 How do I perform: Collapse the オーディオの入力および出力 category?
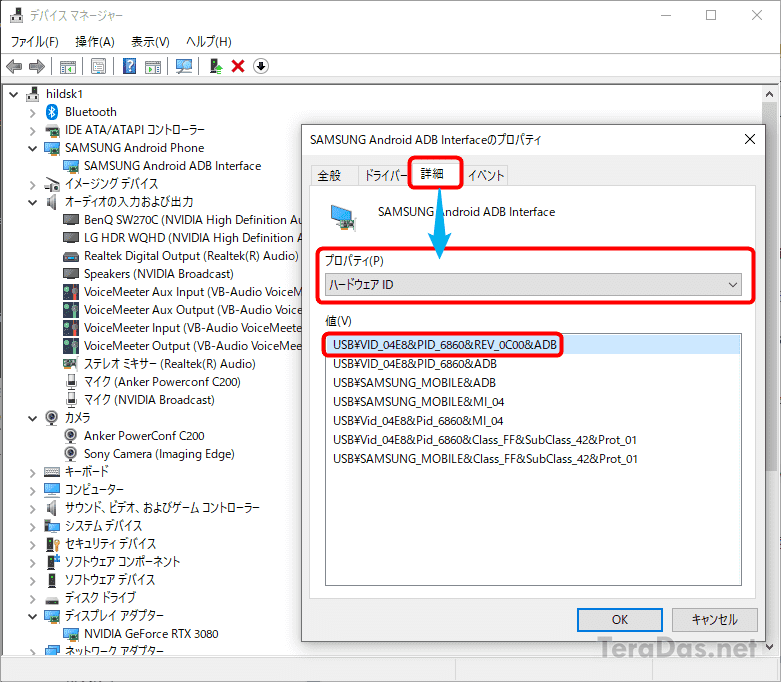[33, 202]
